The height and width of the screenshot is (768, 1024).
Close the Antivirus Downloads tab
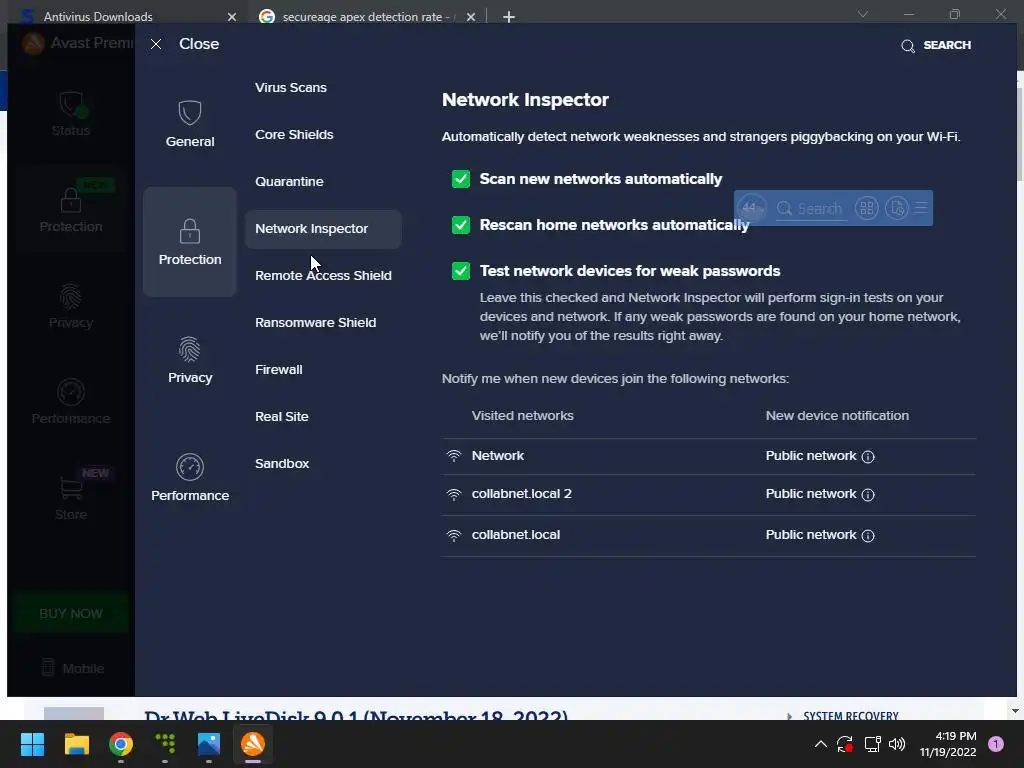coord(232,17)
